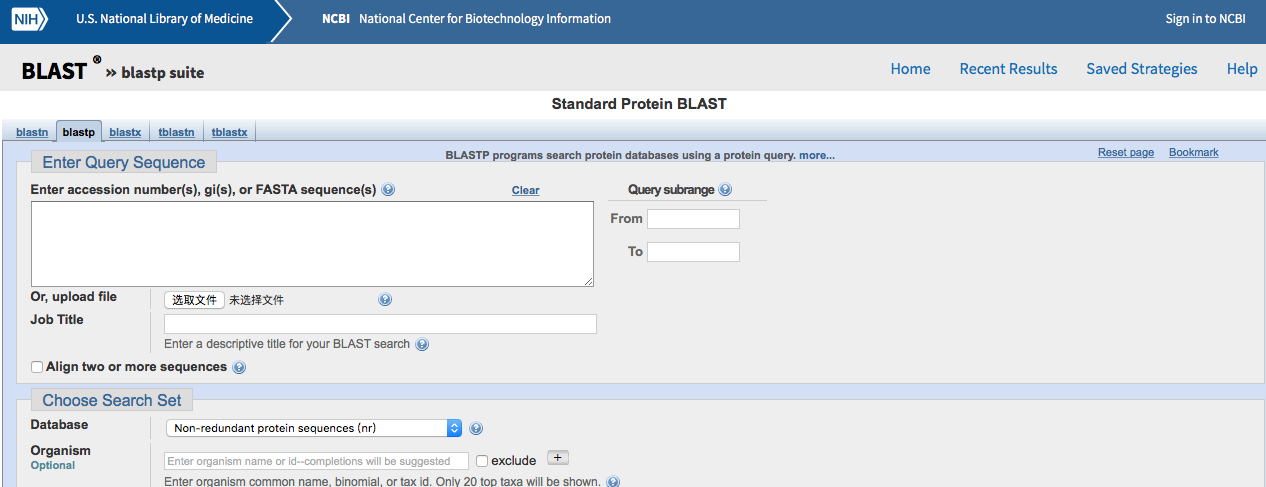Open the tblastn tab
Image resolution: width=1266 pixels, height=487 pixels.
[x=176, y=132]
